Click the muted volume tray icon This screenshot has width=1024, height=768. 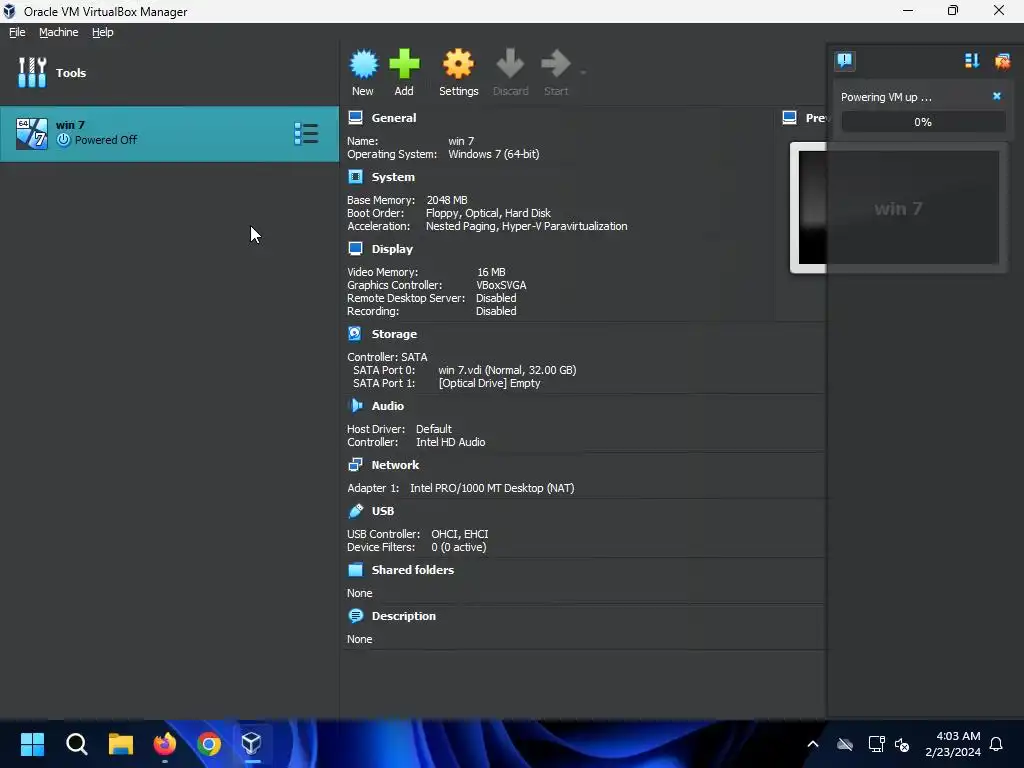[902, 744]
